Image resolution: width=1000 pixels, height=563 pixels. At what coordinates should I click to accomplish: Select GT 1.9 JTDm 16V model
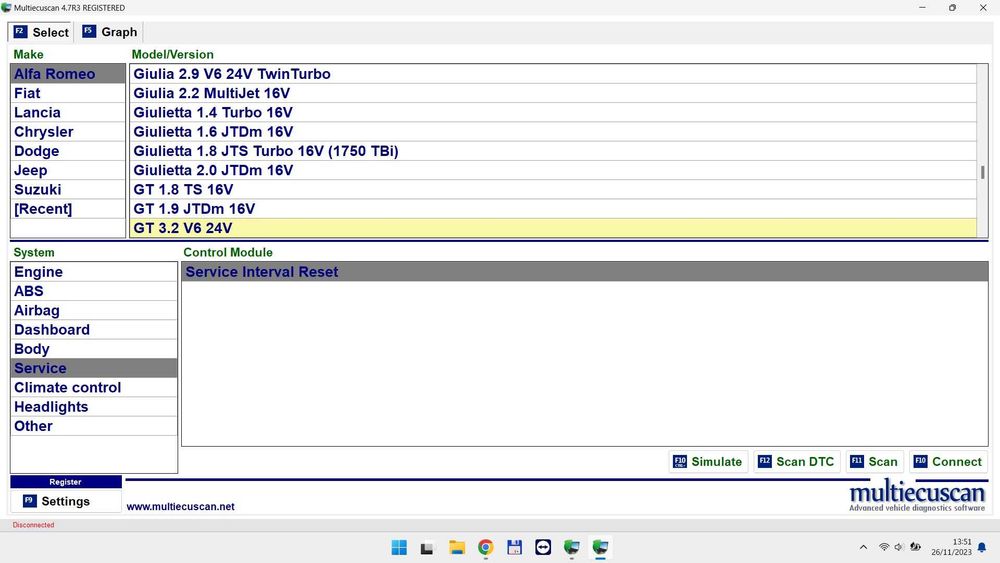[x=553, y=208]
